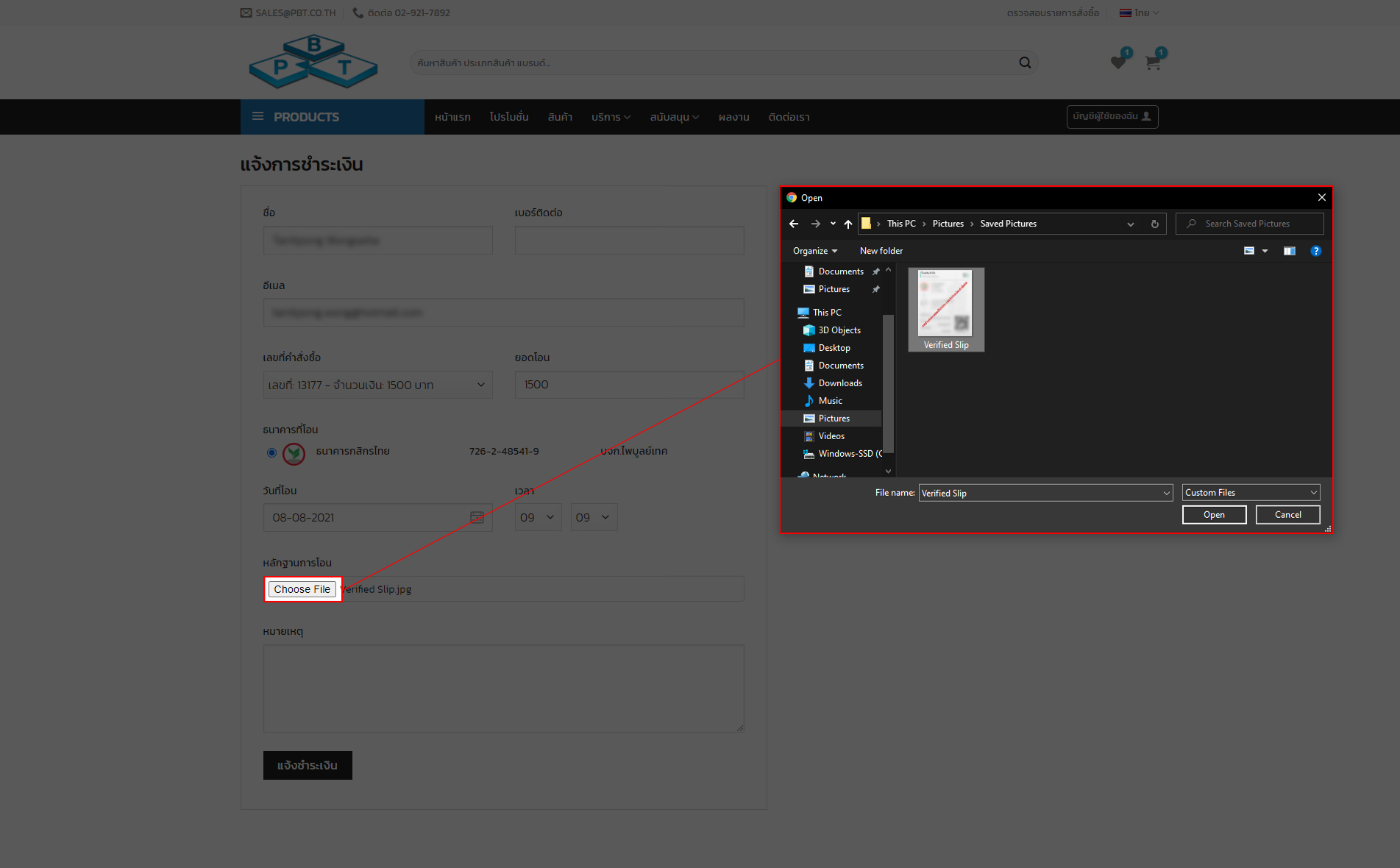1400x868 pixels.
Task: Go back in file dialog
Action: click(794, 224)
